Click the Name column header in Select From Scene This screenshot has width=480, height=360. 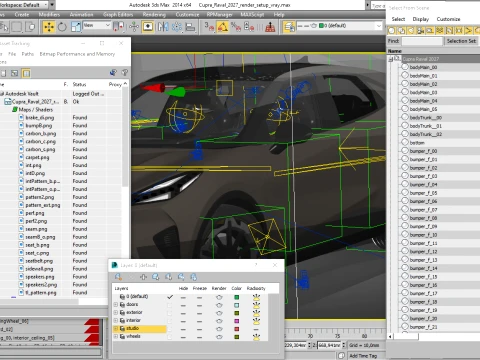[x=395, y=51]
